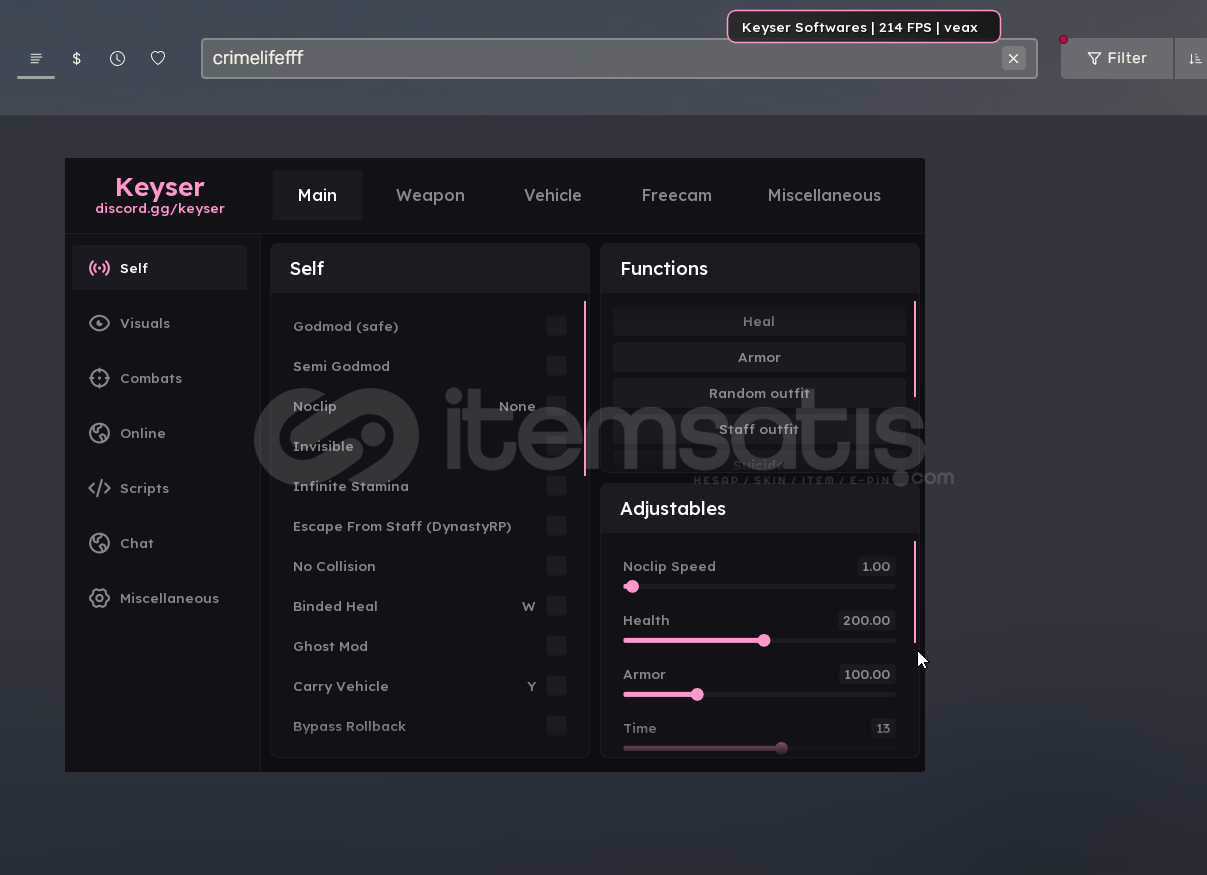Click the Binded Heal keybind W

click(529, 606)
